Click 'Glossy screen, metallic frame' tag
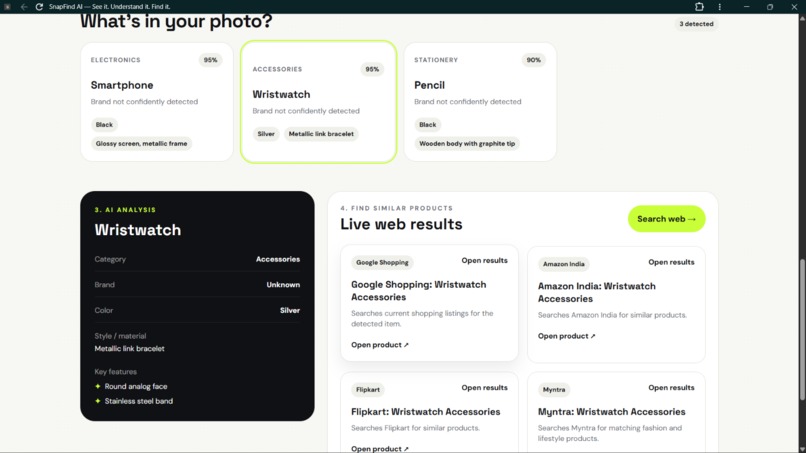The image size is (806, 453). click(x=141, y=144)
